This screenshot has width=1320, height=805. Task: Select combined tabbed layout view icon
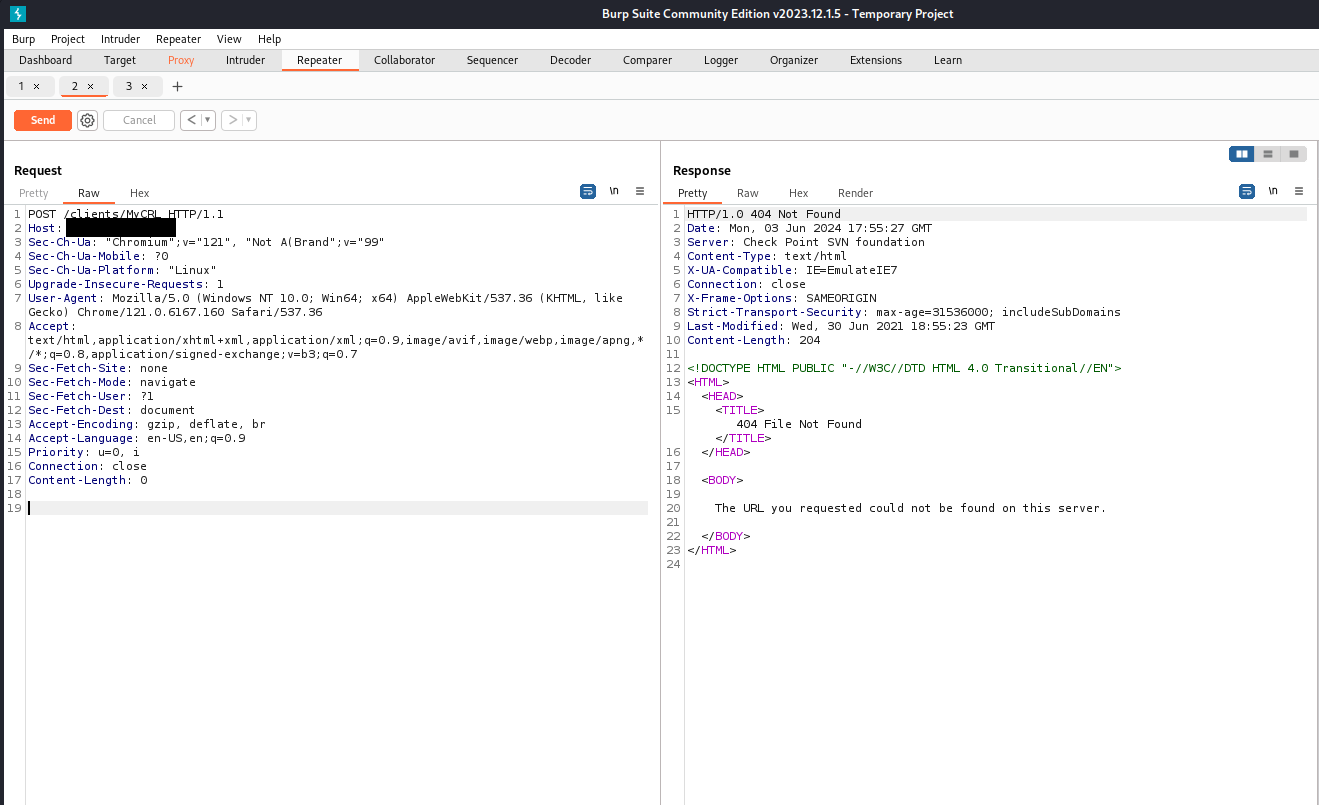point(1294,154)
